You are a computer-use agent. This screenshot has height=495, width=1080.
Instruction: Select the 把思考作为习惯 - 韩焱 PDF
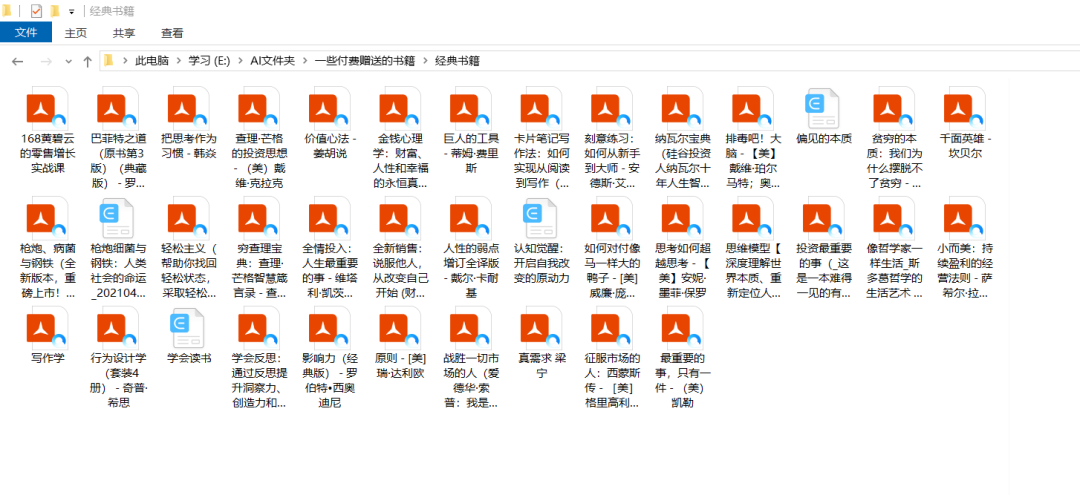coord(188,108)
